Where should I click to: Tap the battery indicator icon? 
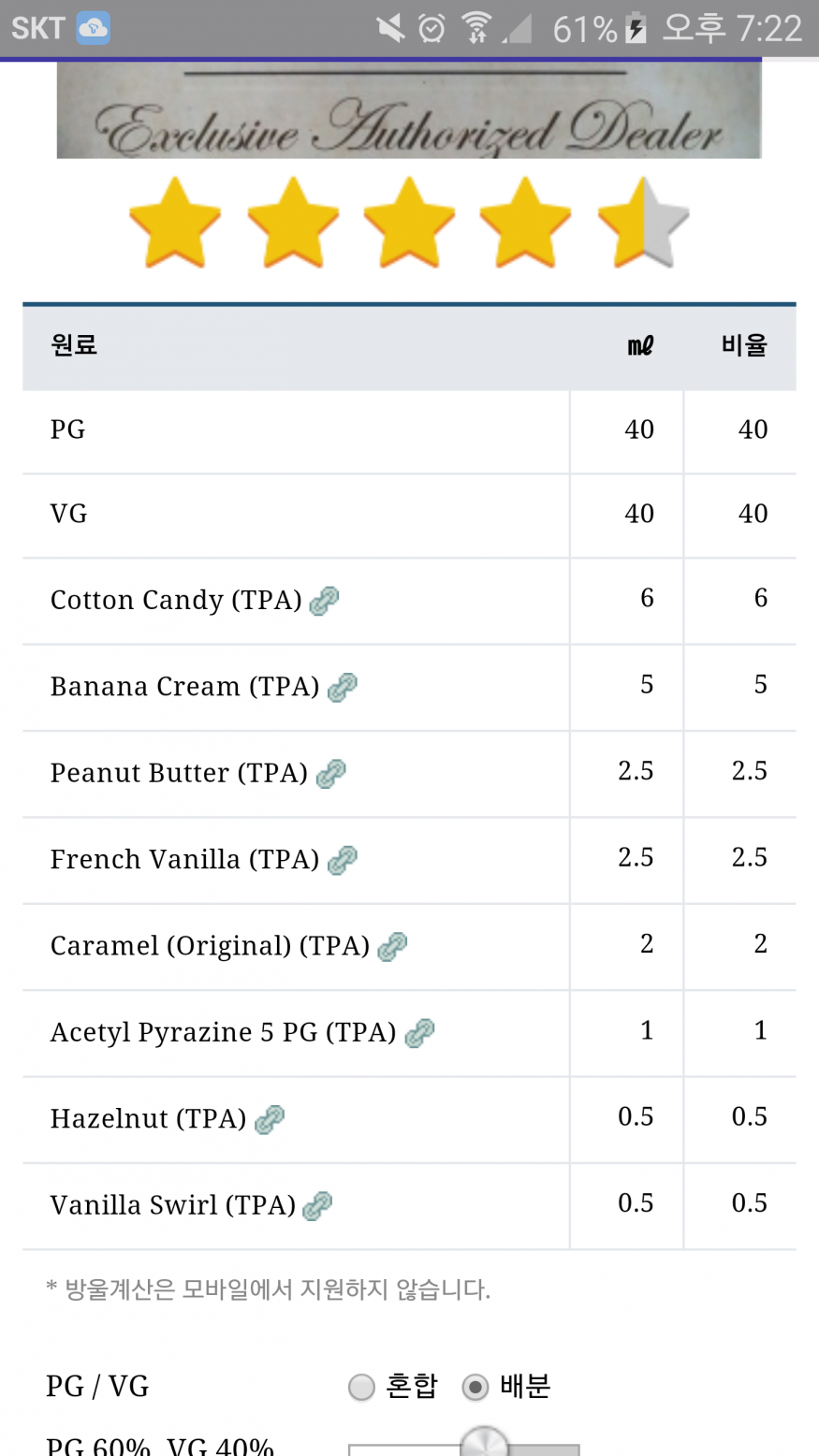point(636,28)
